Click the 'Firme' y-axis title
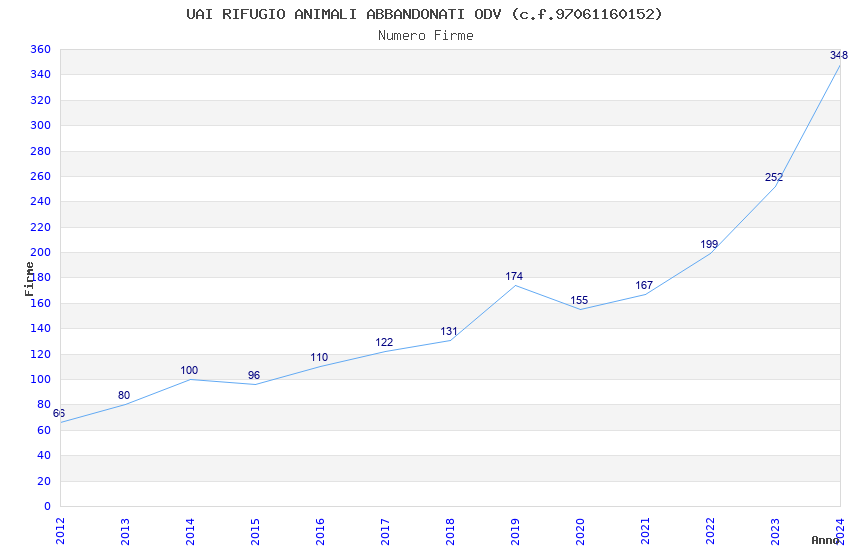 [x=30, y=279]
